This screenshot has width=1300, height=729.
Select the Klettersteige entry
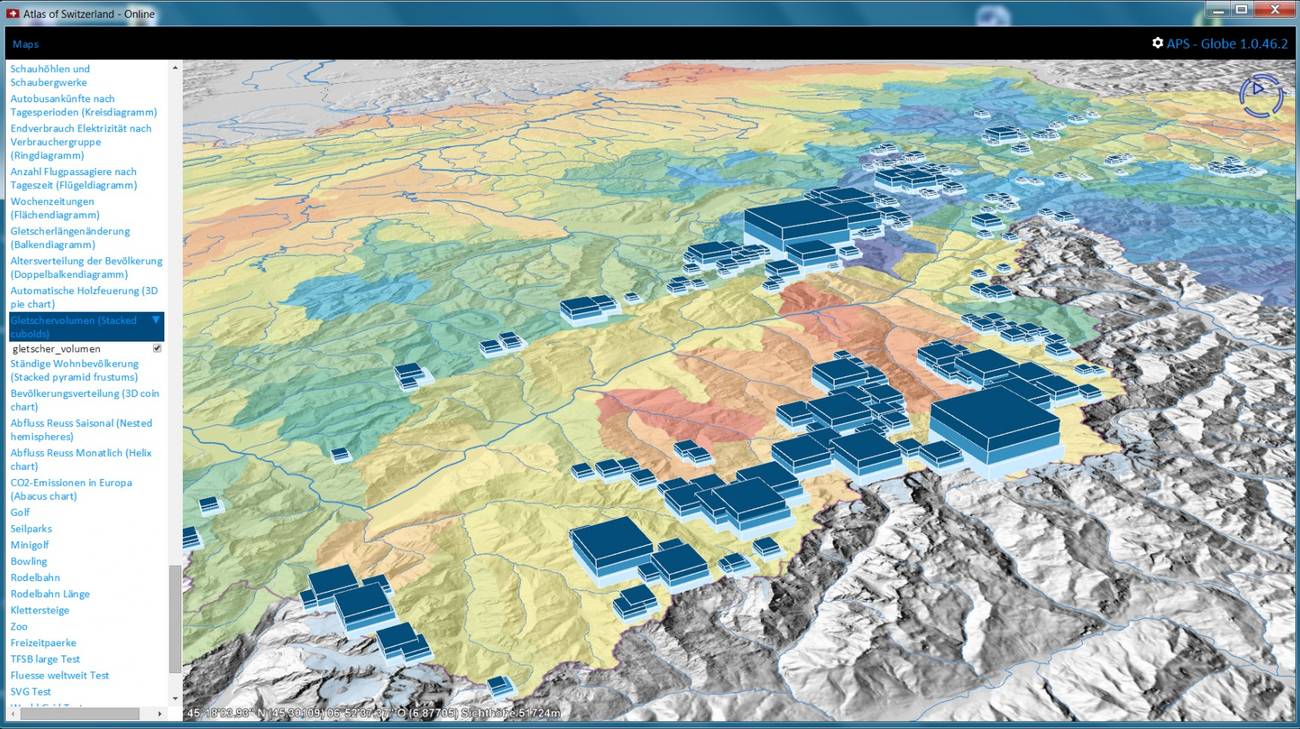click(x=40, y=610)
